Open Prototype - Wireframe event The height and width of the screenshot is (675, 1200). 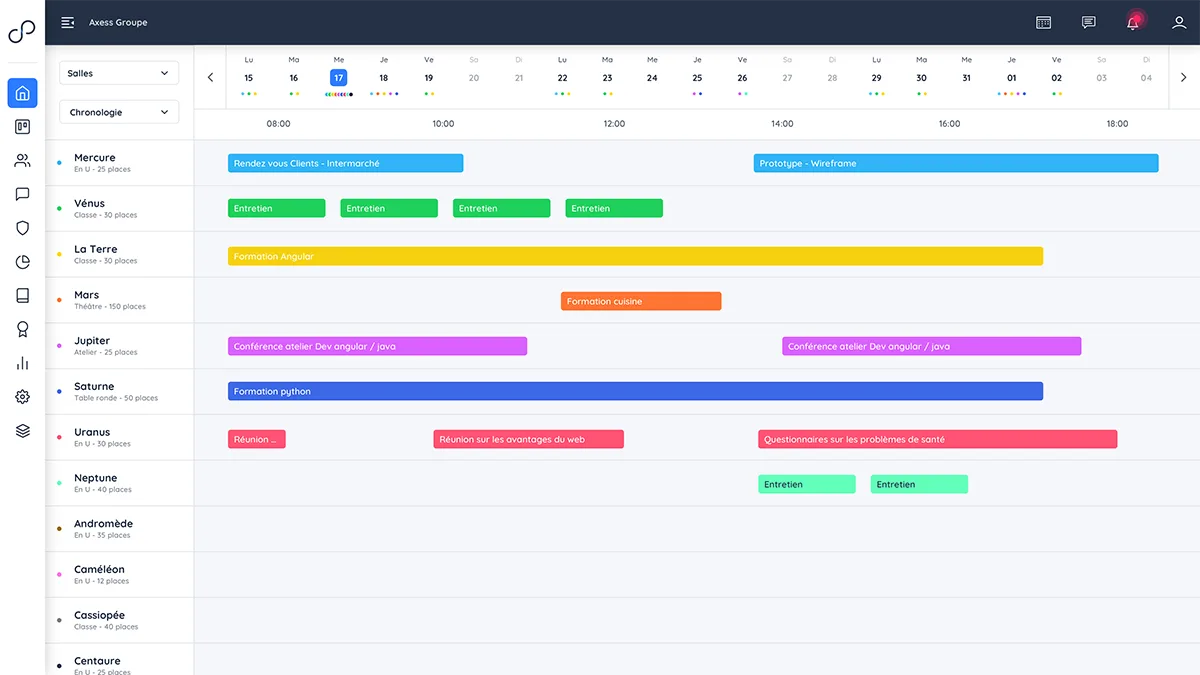click(956, 163)
